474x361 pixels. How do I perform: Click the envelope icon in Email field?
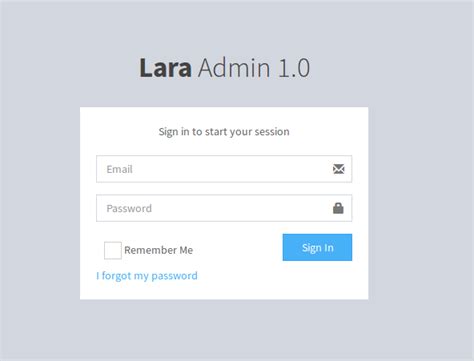click(x=339, y=169)
